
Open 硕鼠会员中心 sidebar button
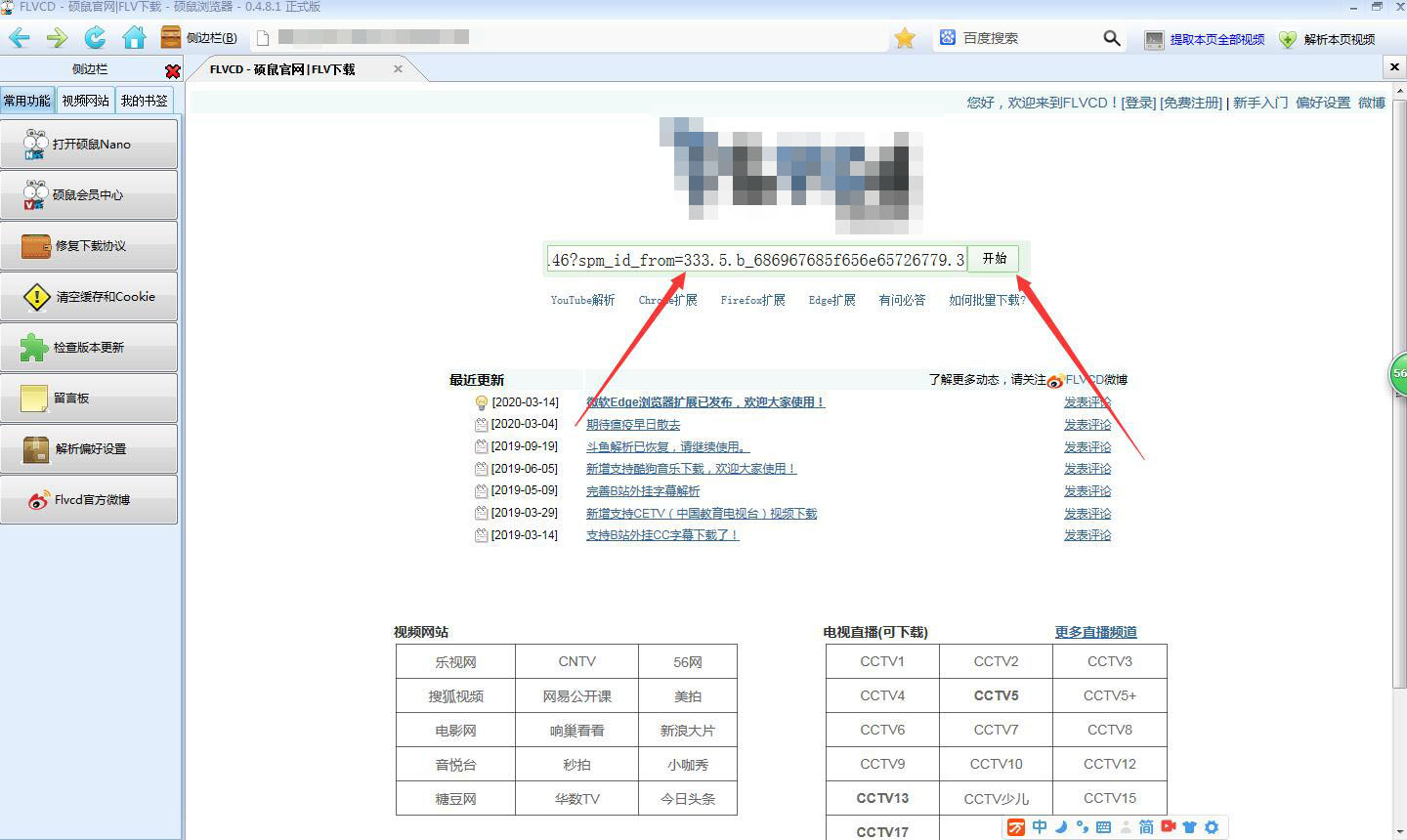(x=89, y=194)
